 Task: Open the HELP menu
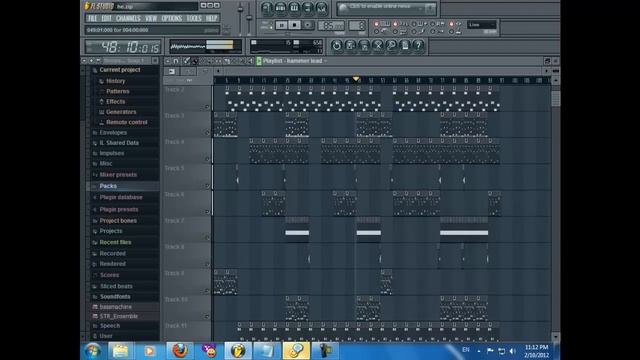click(211, 18)
